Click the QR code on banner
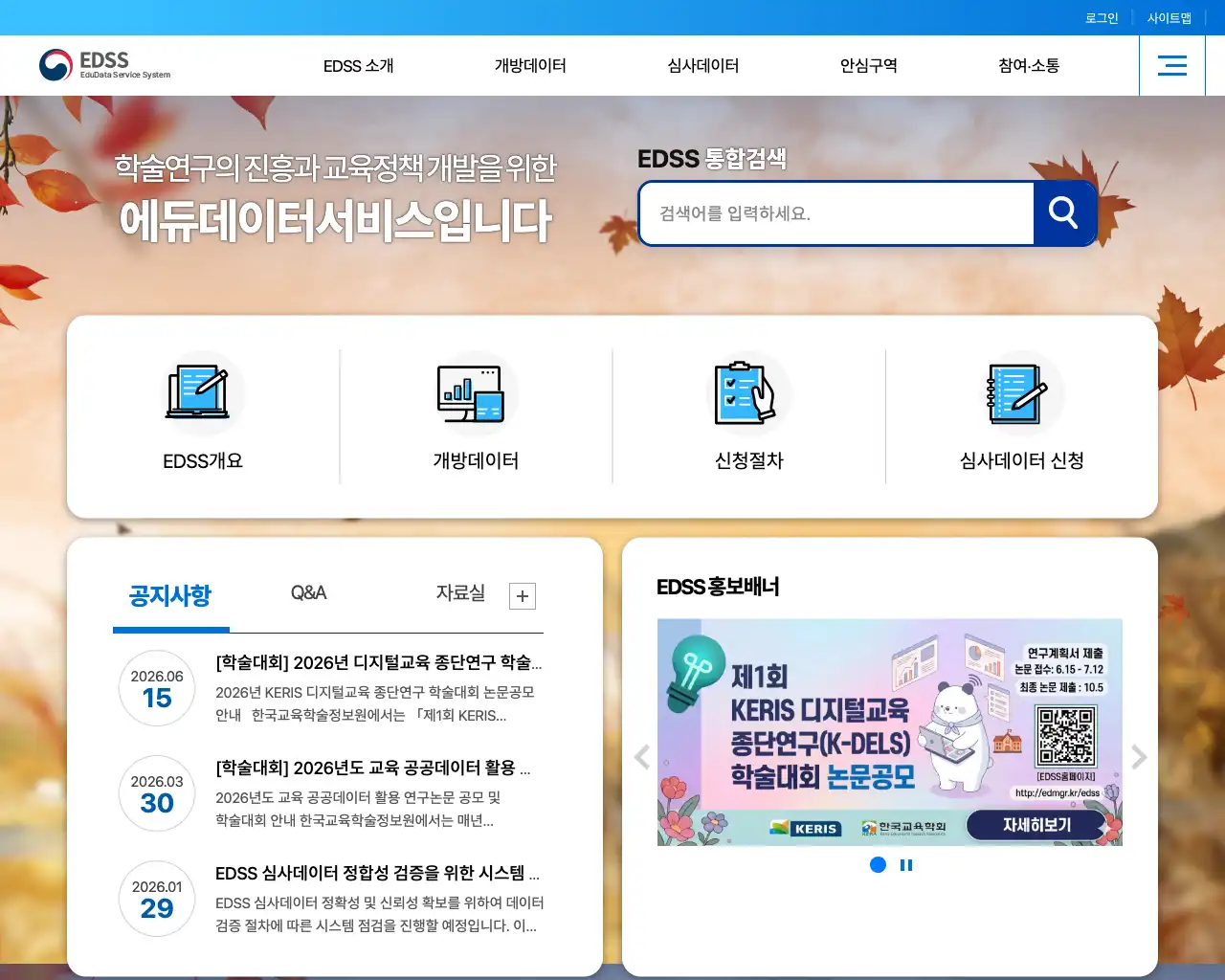Screen dimensions: 1225x980 click(x=1066, y=737)
